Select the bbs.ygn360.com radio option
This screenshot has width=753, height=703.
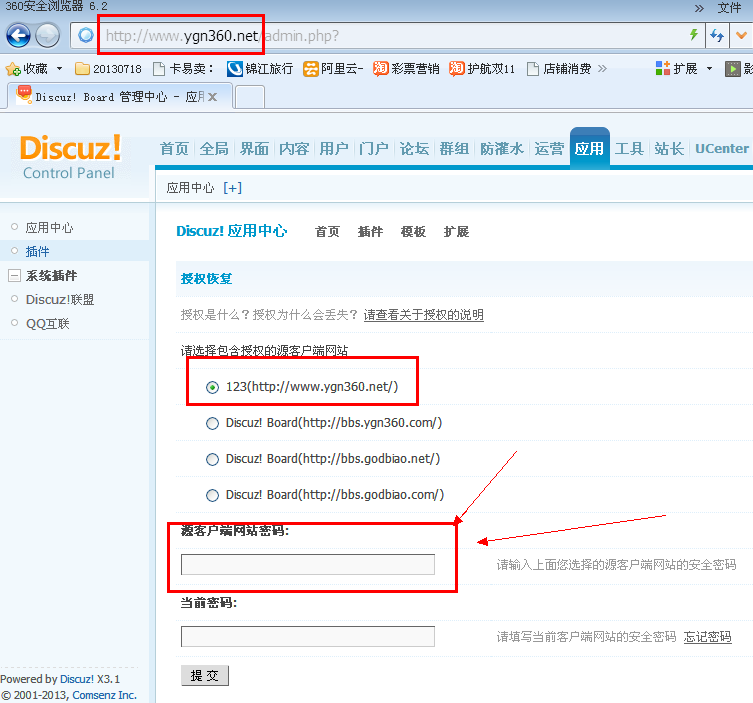point(212,423)
